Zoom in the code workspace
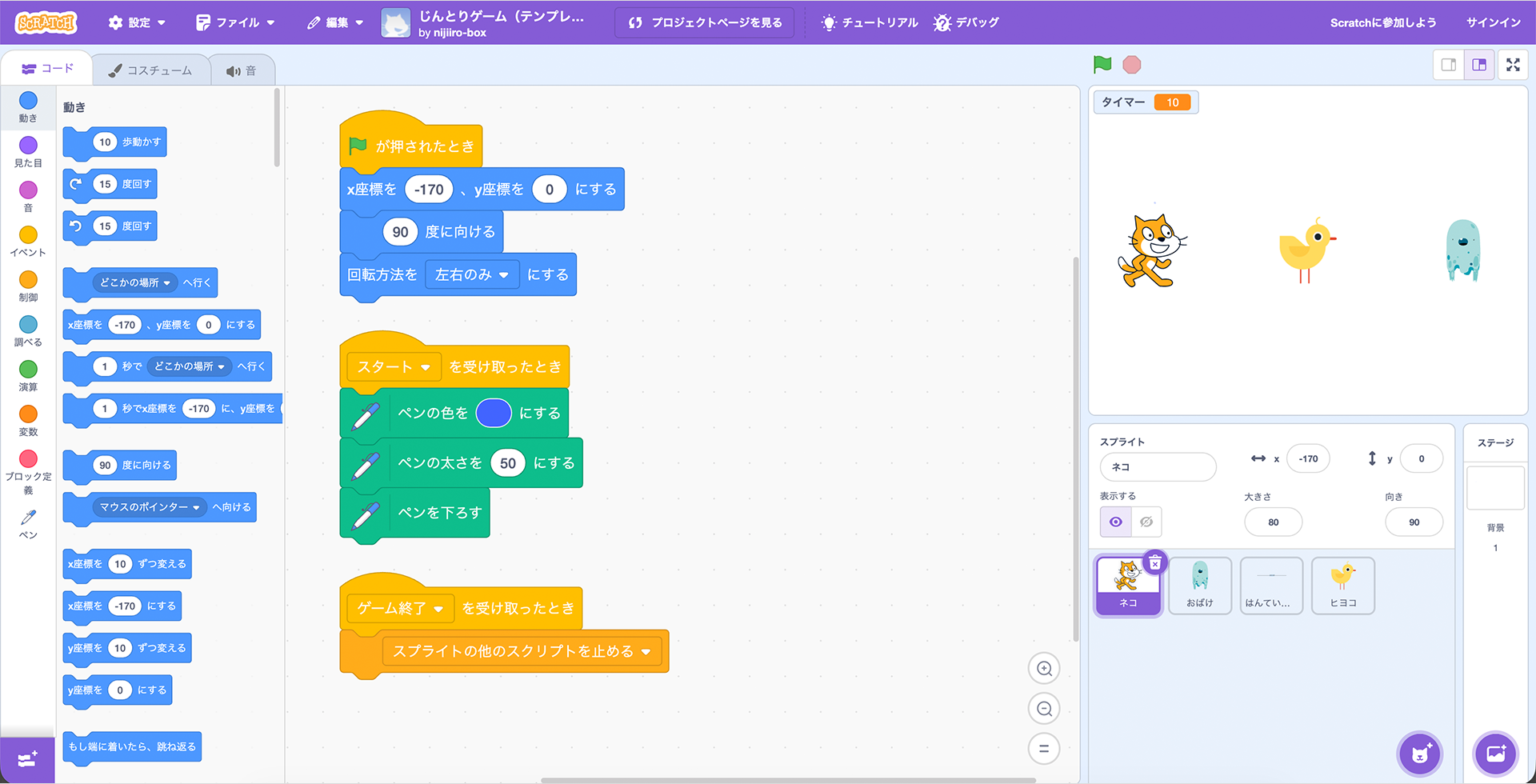 coord(1044,669)
